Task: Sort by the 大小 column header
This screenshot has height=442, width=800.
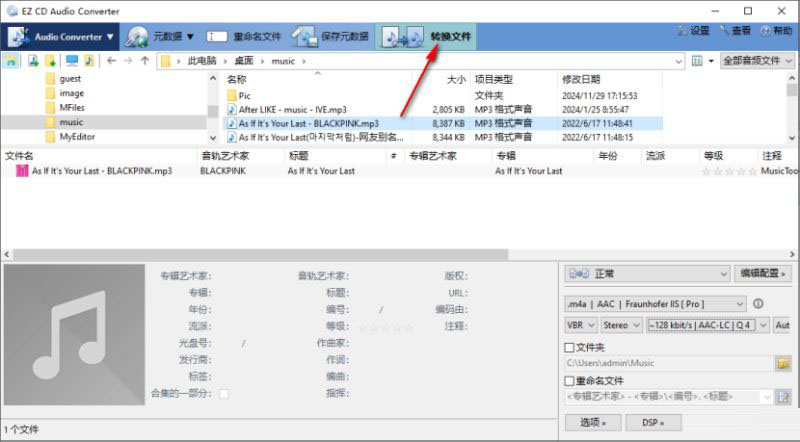Action: 456,80
